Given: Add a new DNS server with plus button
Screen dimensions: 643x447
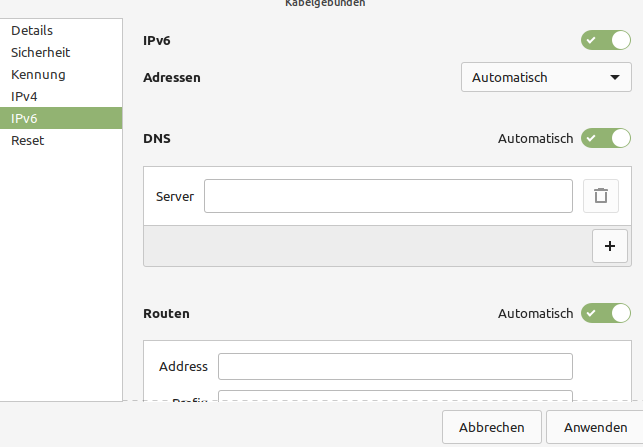Looking at the screenshot, I should (x=609, y=246).
